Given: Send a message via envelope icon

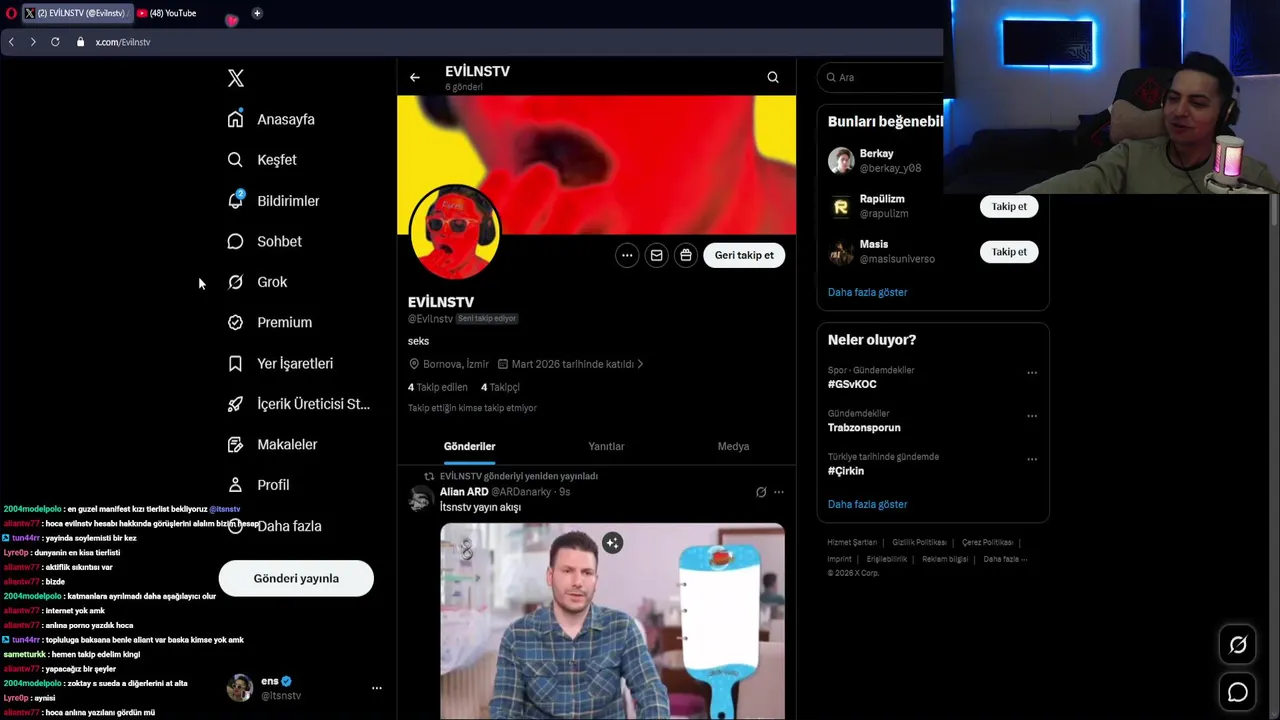Looking at the screenshot, I should pos(656,255).
